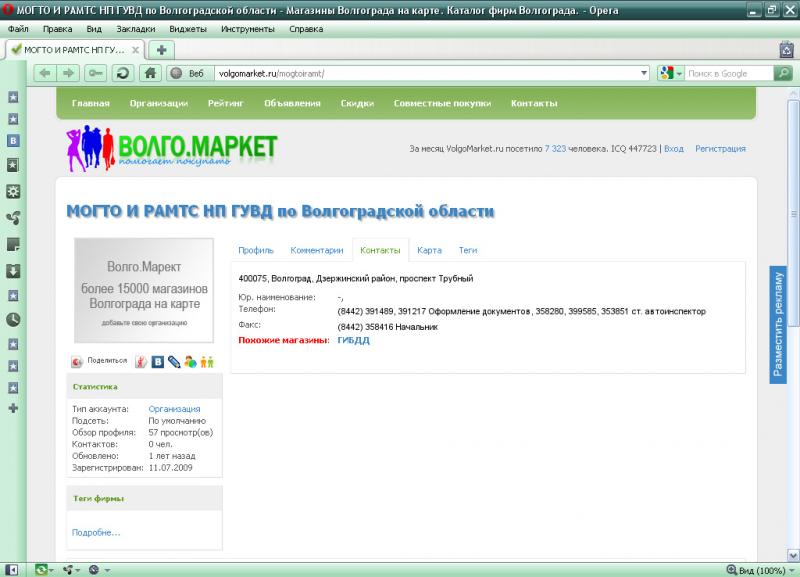Open the Notes panel in the sidebar

coord(13,244)
